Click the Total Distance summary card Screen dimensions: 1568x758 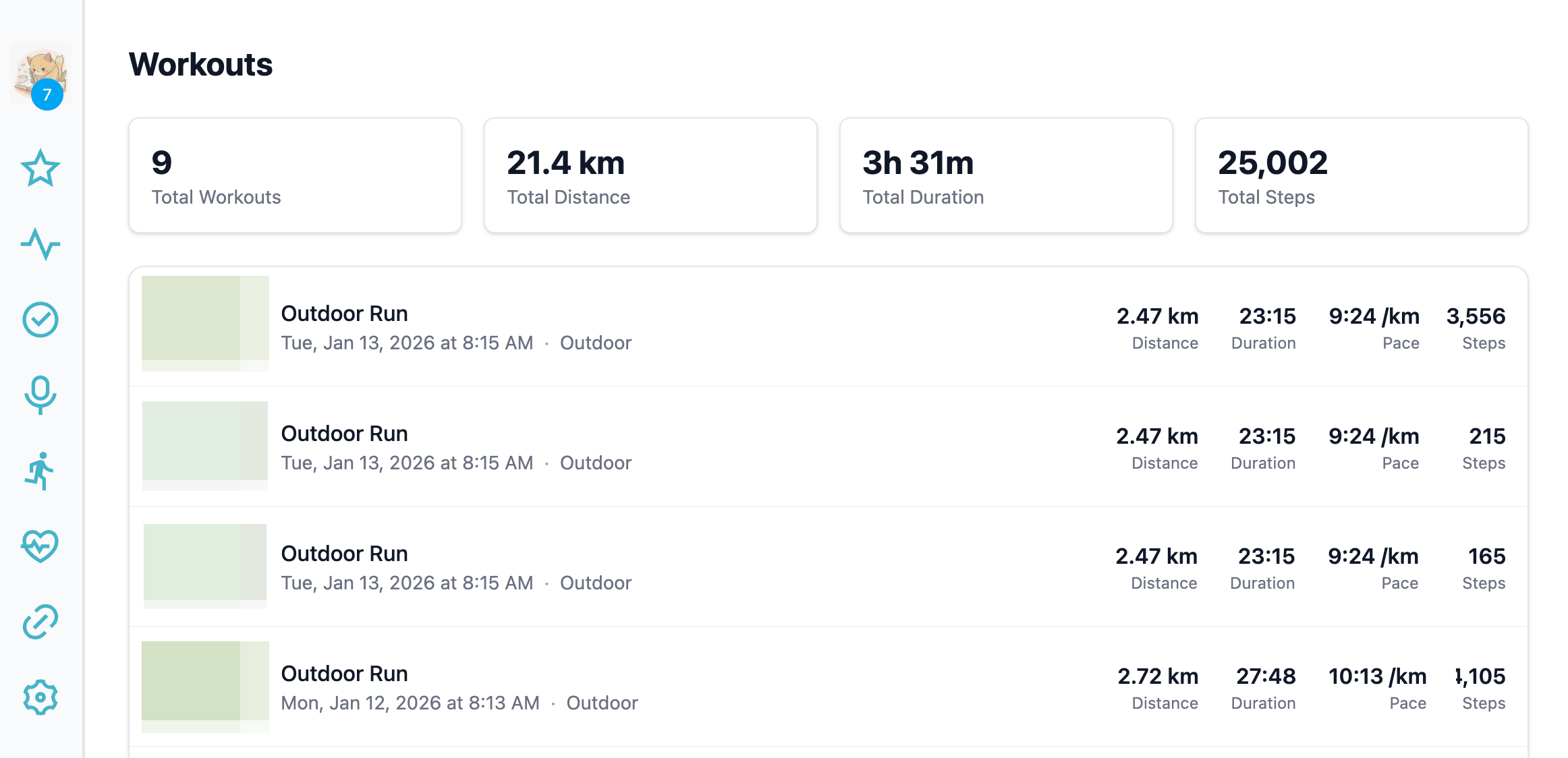650,175
